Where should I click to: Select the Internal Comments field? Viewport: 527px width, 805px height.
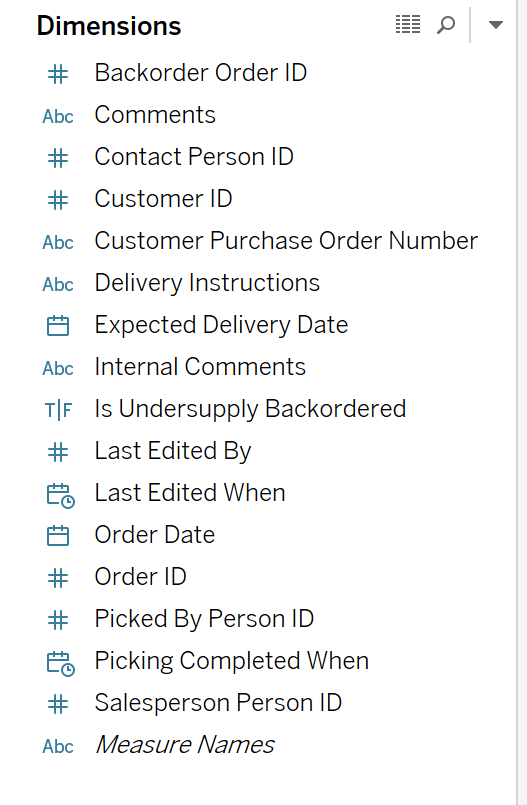coord(200,367)
